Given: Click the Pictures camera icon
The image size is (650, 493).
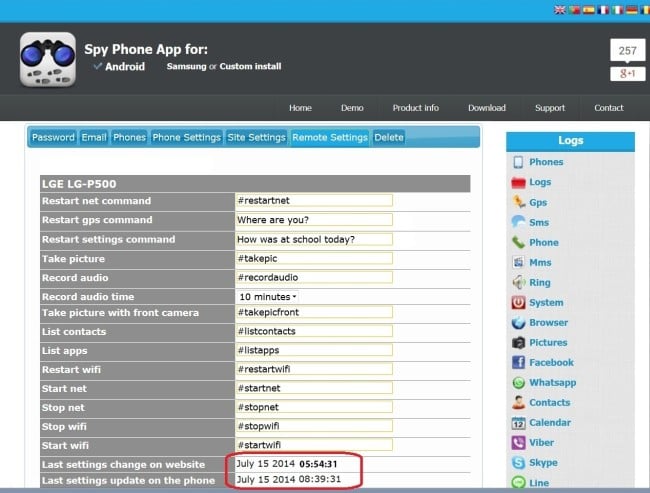Looking at the screenshot, I should (x=518, y=342).
